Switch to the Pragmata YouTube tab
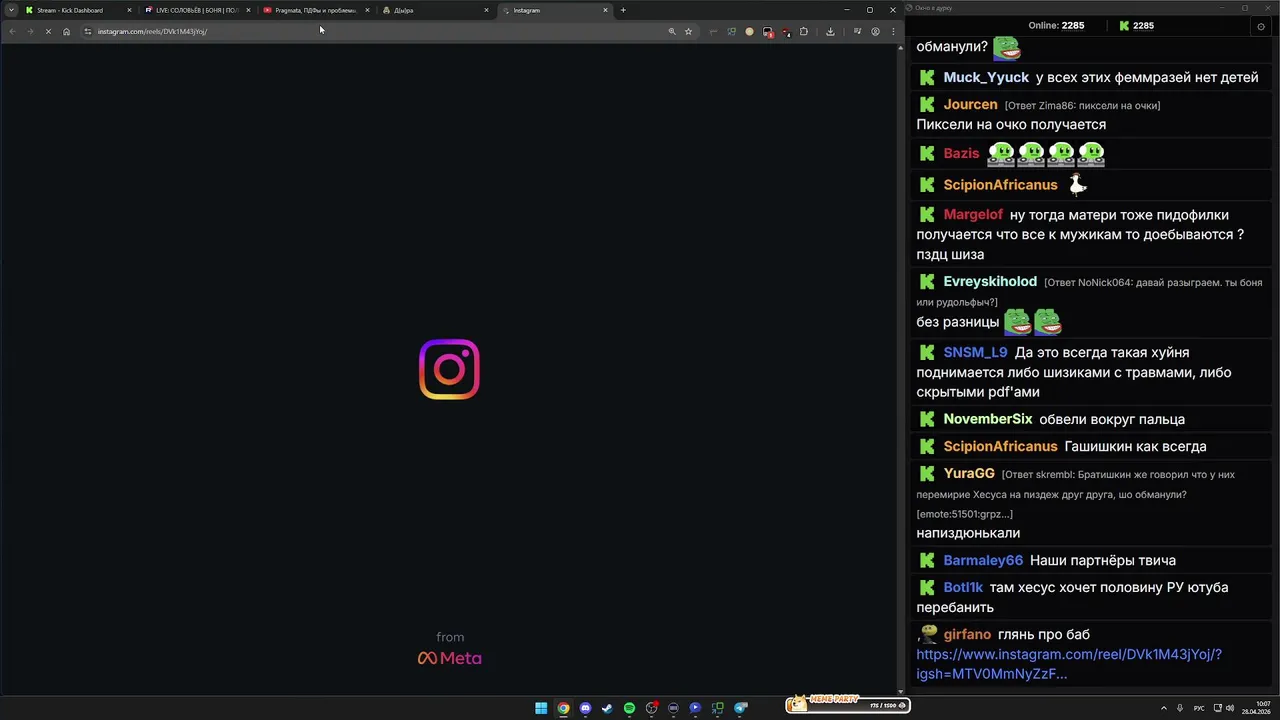 click(316, 10)
